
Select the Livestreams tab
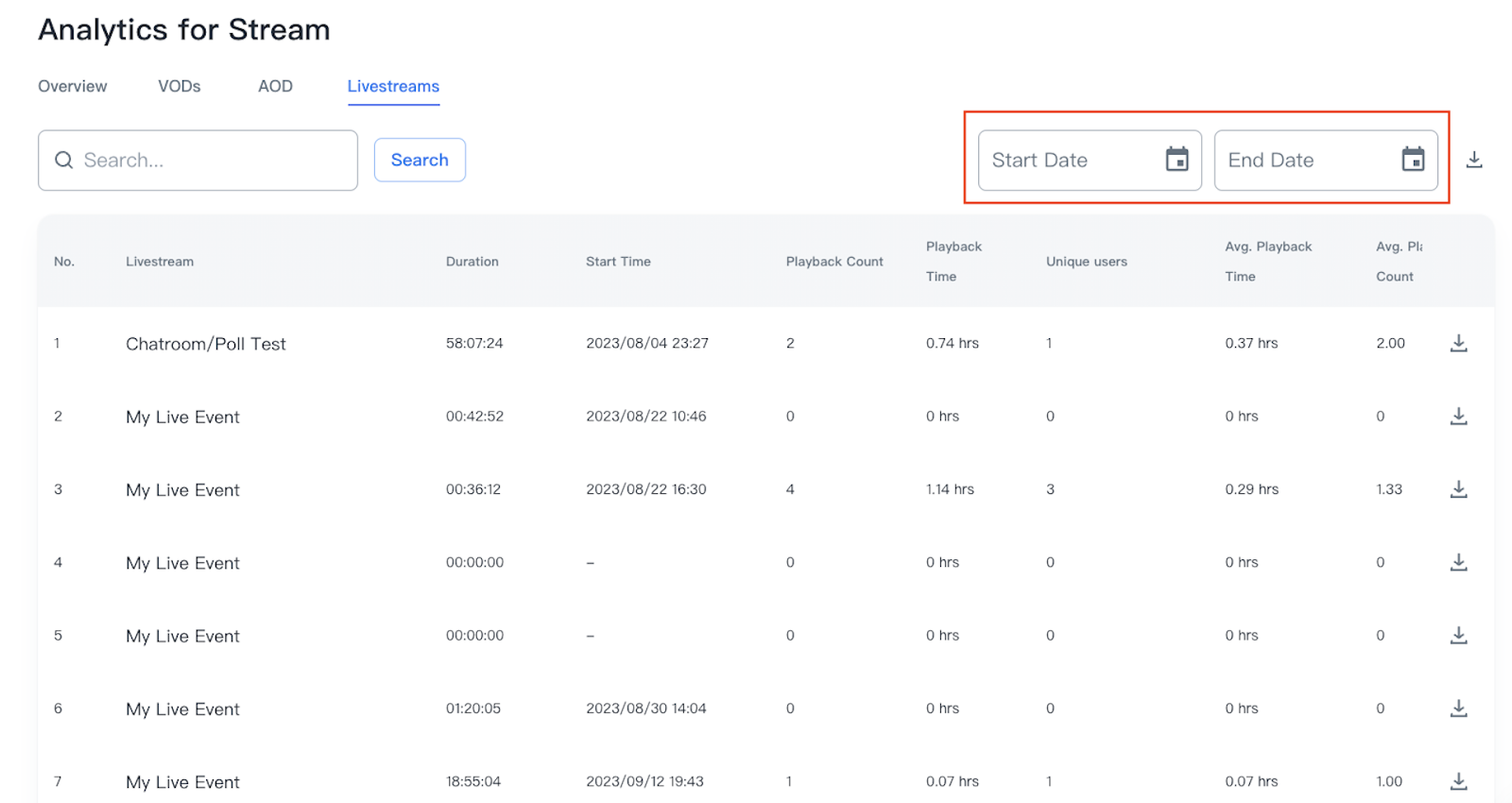coord(393,86)
